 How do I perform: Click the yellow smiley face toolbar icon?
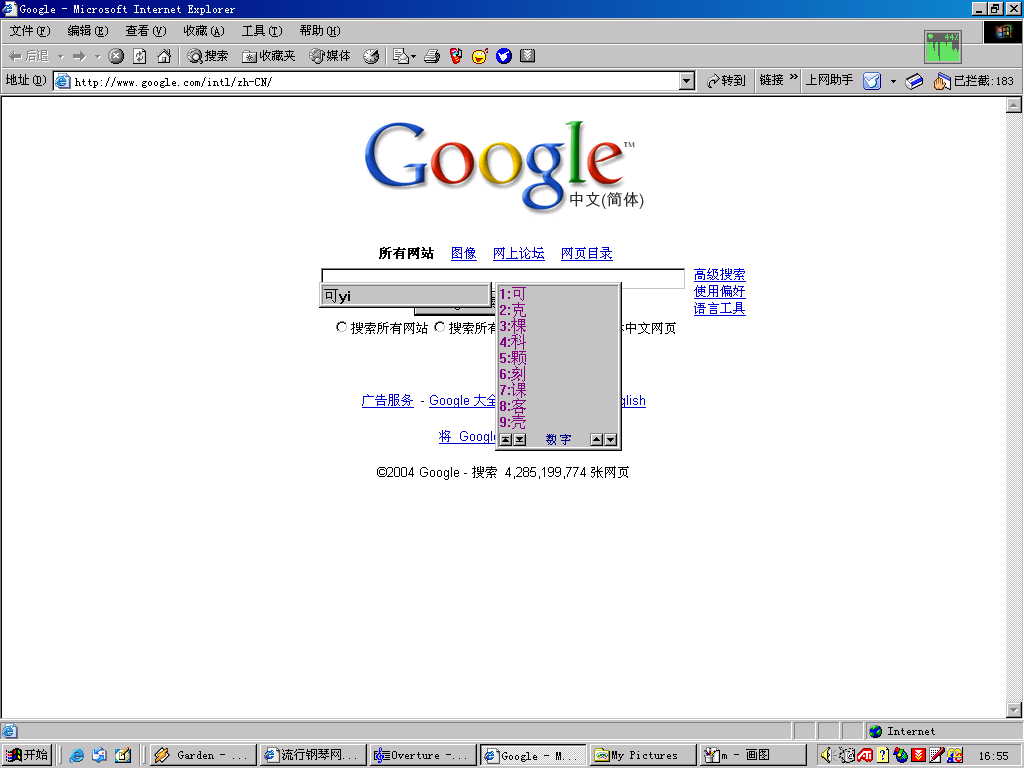point(479,56)
